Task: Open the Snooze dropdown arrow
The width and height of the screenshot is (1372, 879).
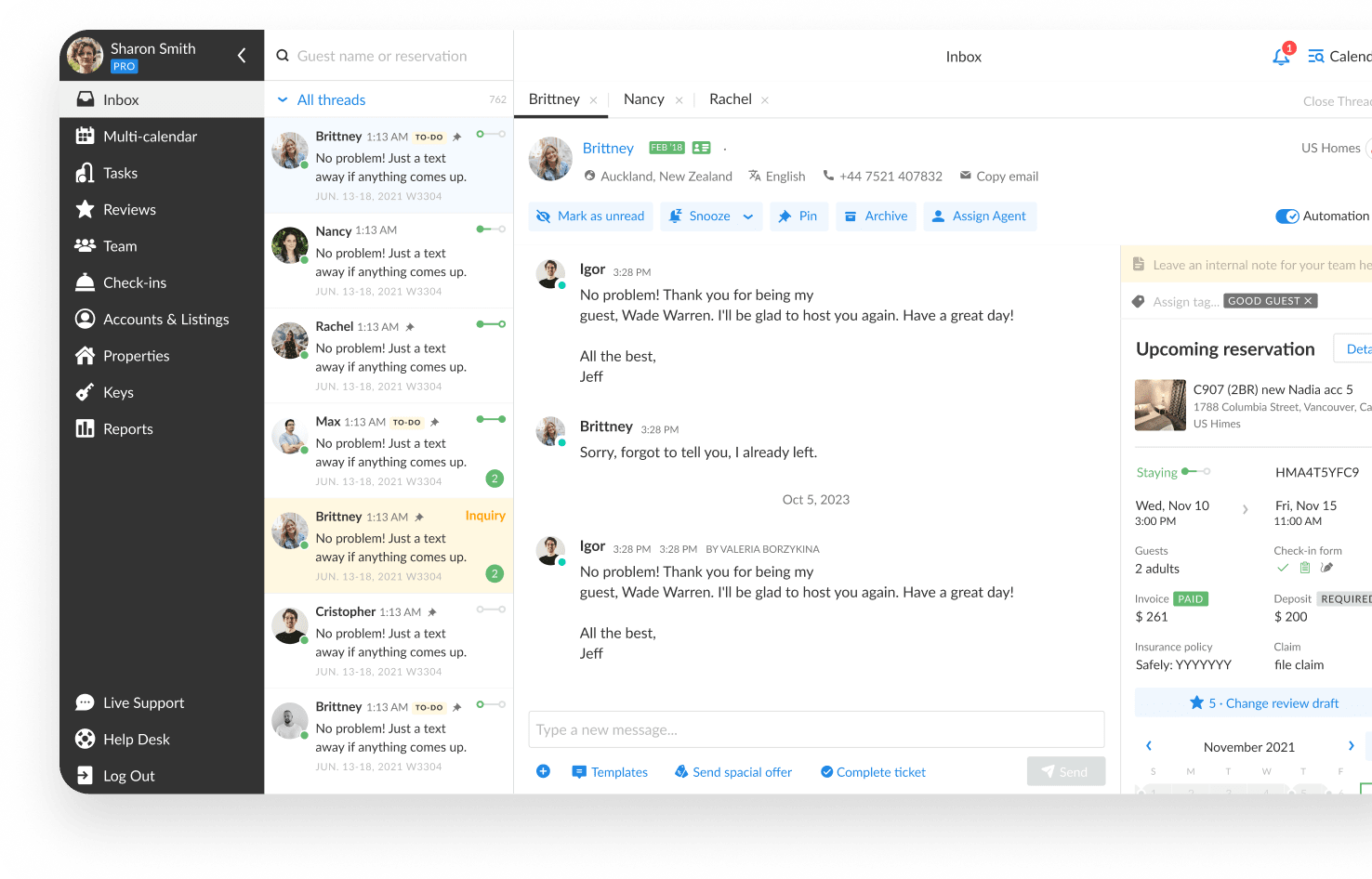Action: click(x=746, y=216)
